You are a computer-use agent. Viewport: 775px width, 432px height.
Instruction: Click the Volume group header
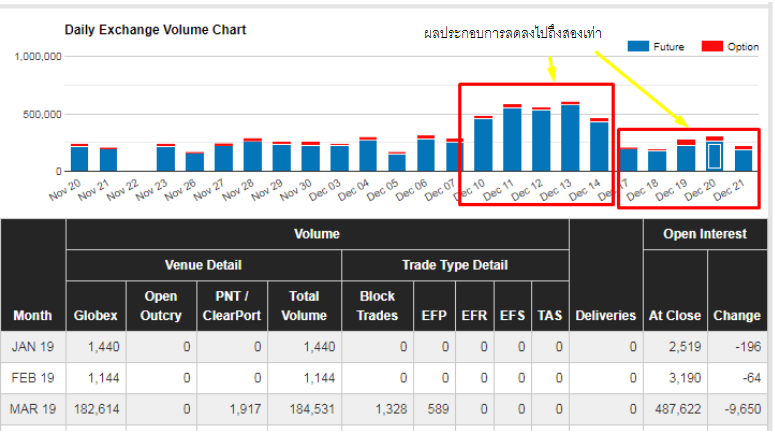(317, 234)
